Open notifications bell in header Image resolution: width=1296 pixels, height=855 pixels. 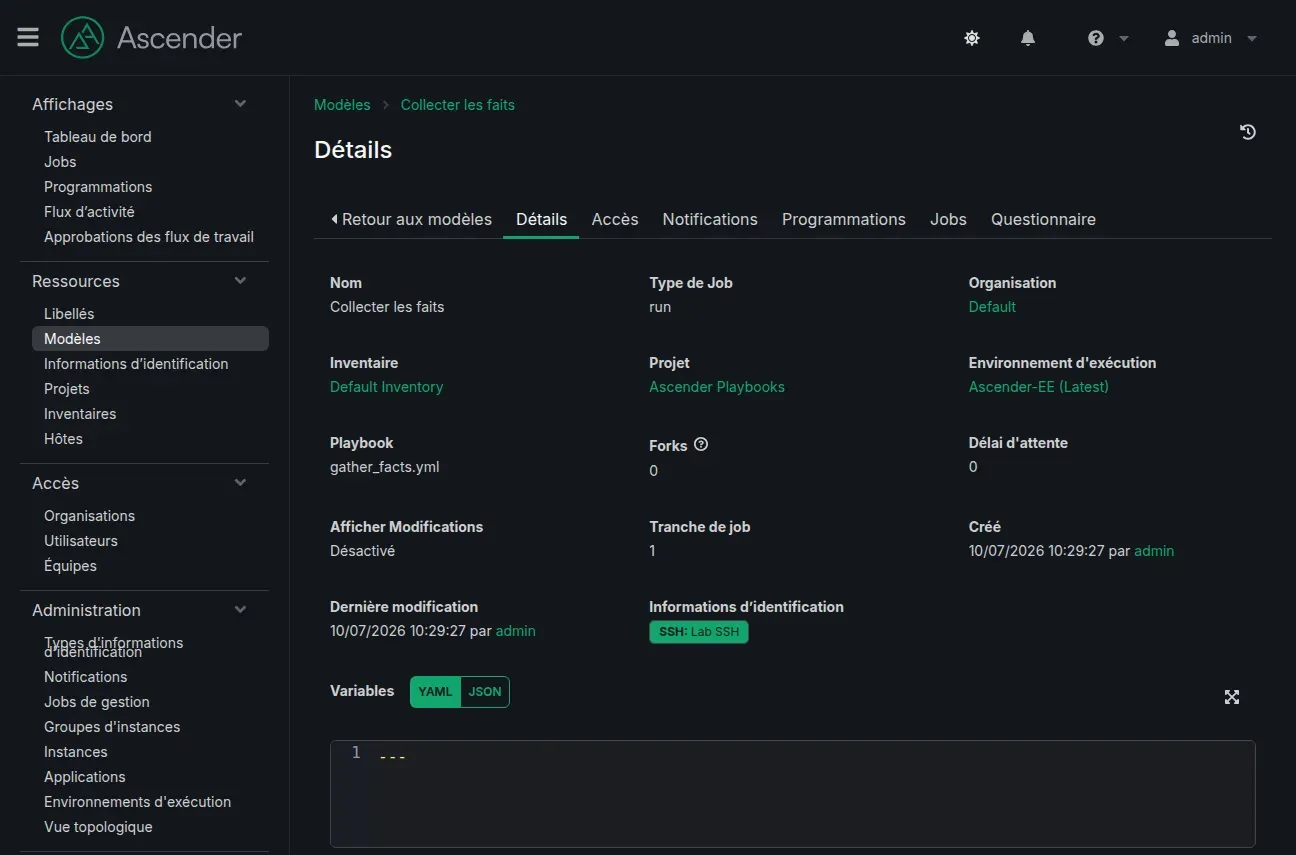(x=1028, y=38)
